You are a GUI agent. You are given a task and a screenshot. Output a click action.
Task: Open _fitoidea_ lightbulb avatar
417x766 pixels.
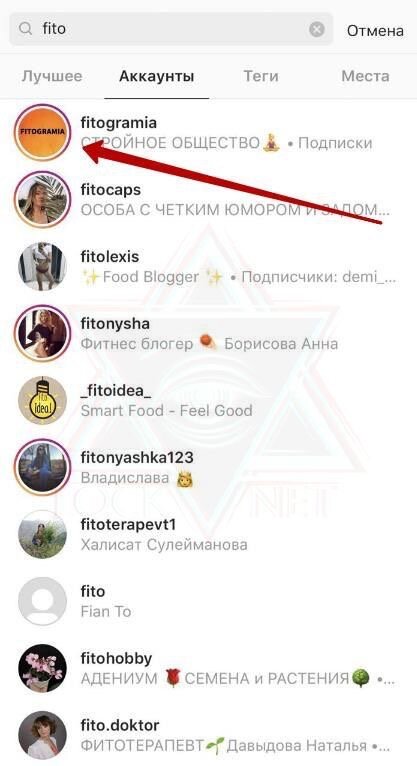click(42, 400)
